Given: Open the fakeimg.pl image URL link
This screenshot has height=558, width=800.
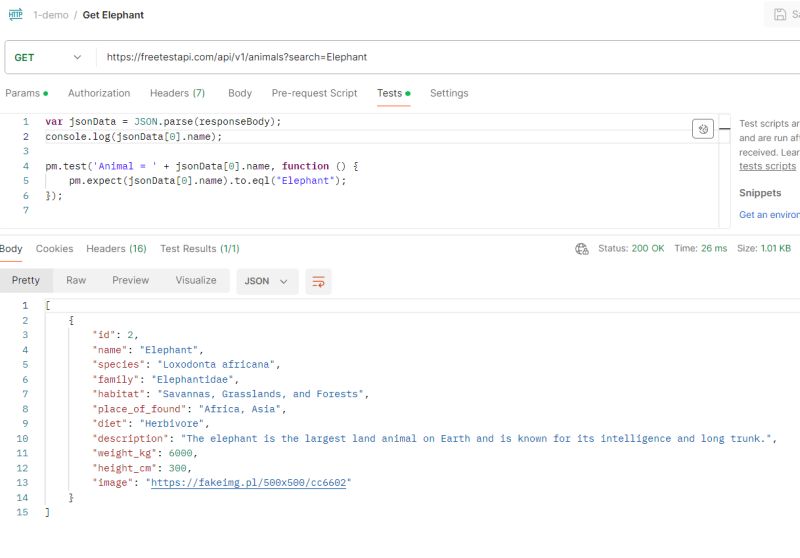Looking at the screenshot, I should (x=248, y=483).
